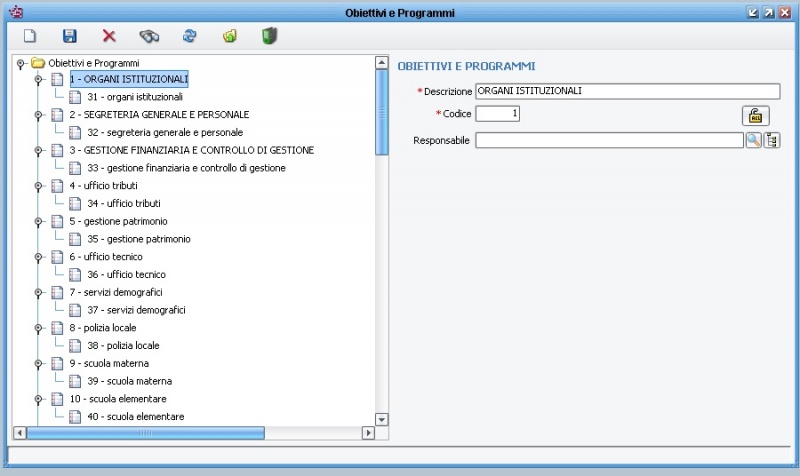
Task: Click the yellow folder toolbar icon
Action: point(230,36)
